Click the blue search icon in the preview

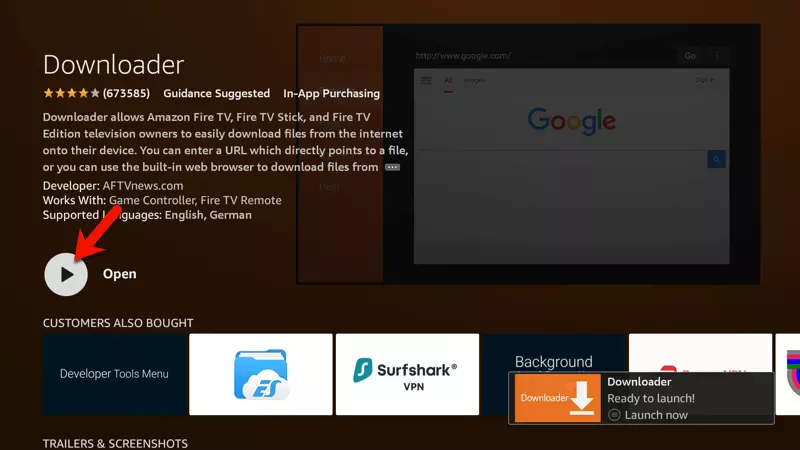pos(716,159)
